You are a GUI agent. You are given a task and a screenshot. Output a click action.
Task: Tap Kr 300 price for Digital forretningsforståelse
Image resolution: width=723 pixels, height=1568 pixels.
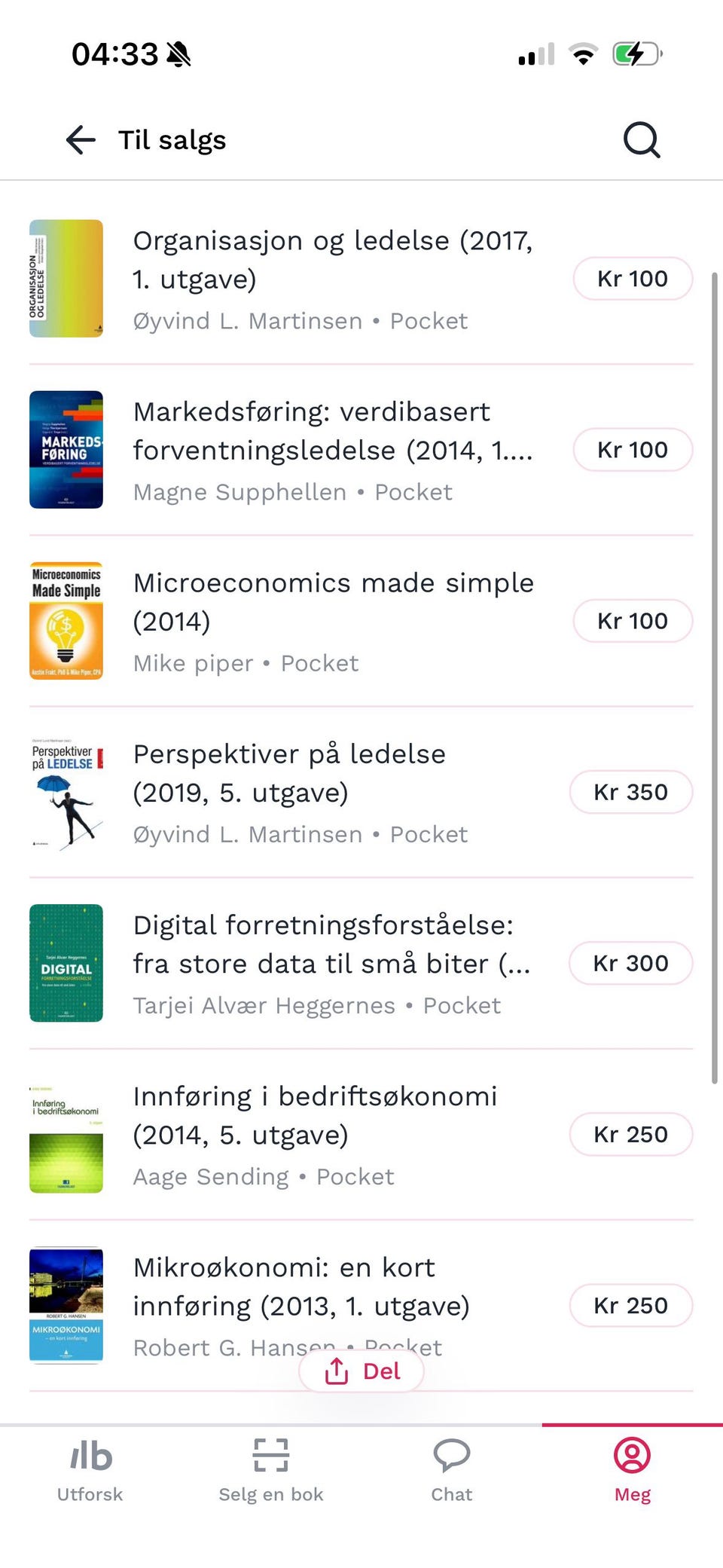tap(630, 963)
